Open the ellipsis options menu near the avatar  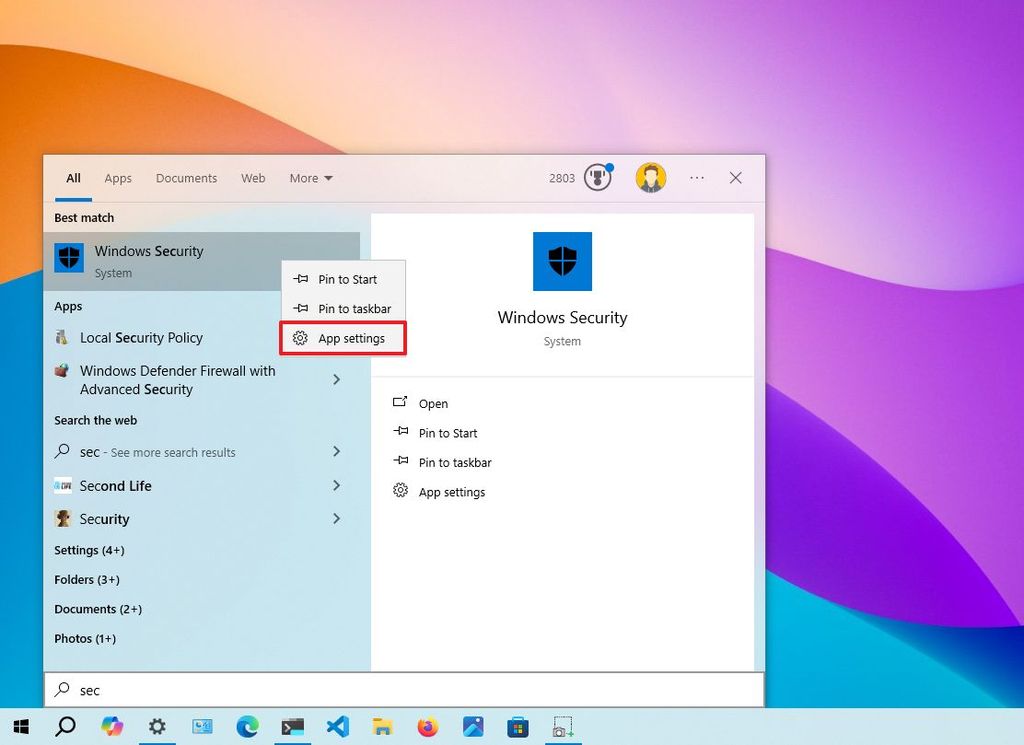click(696, 177)
